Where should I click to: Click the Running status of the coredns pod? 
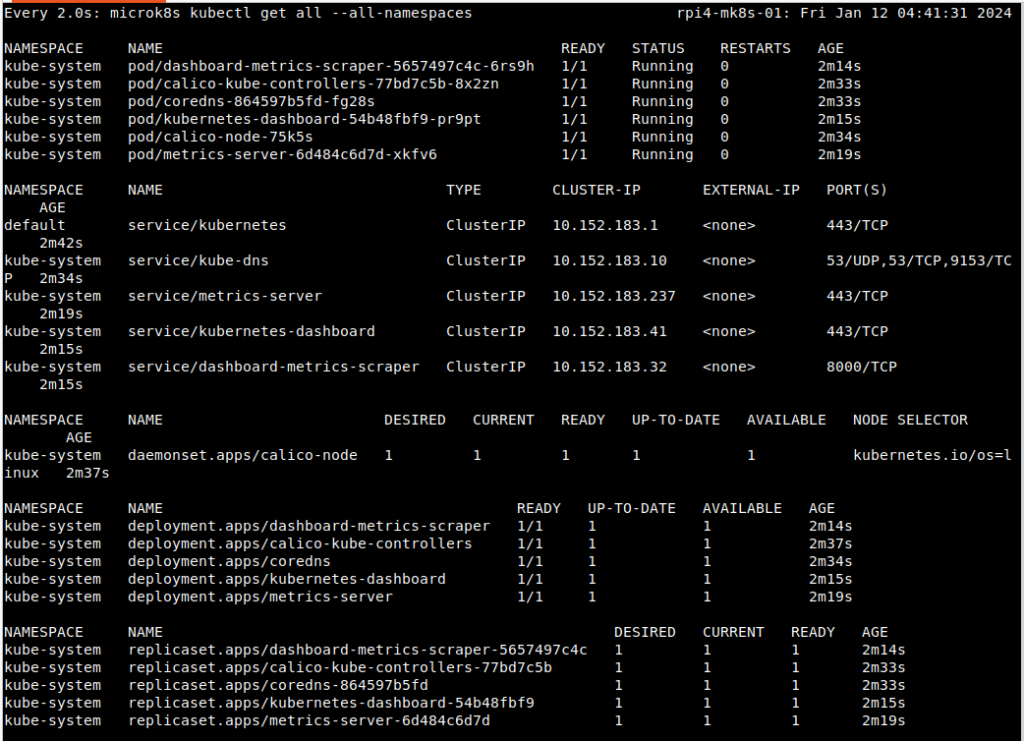(x=662, y=102)
